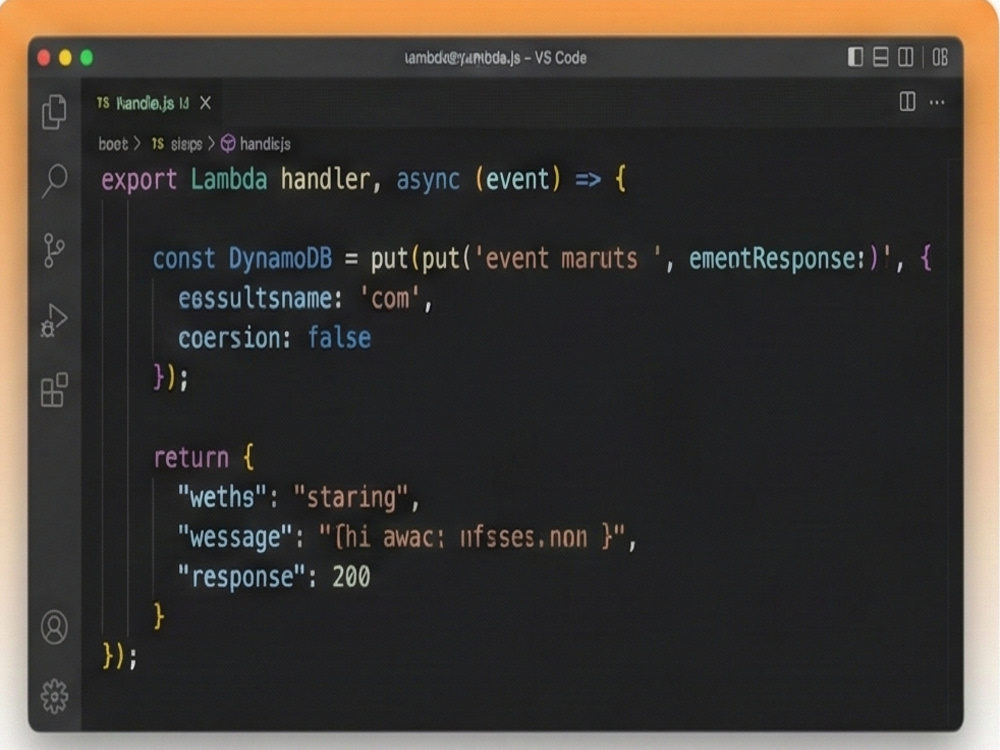This screenshot has width=1000, height=750.
Task: Toggle the green traffic light fullscreen control
Action: 85,58
